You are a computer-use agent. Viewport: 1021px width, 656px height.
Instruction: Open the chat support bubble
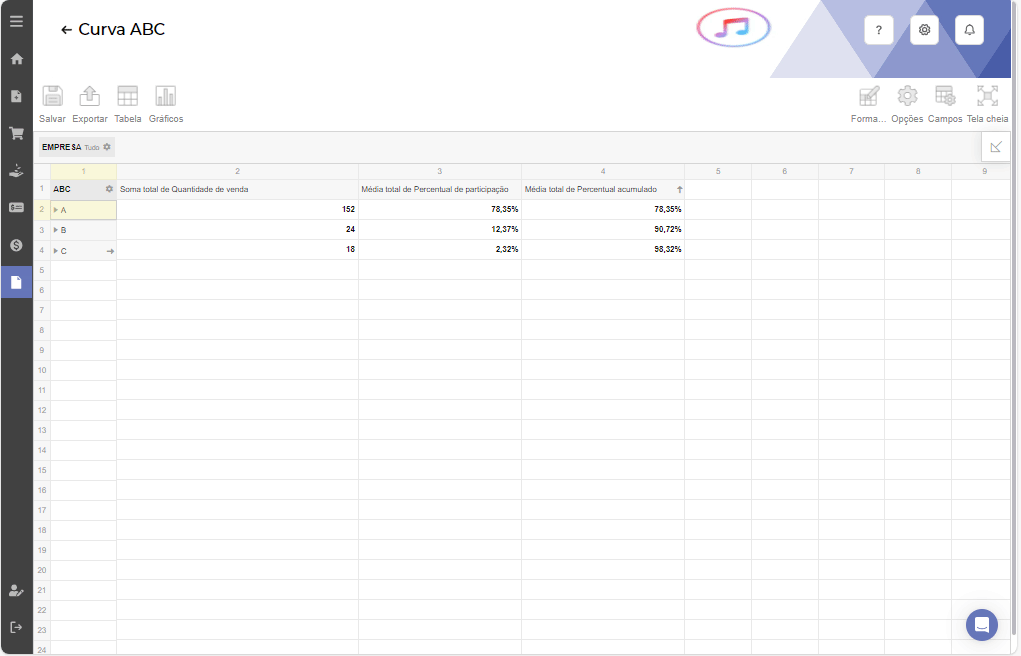coord(982,625)
